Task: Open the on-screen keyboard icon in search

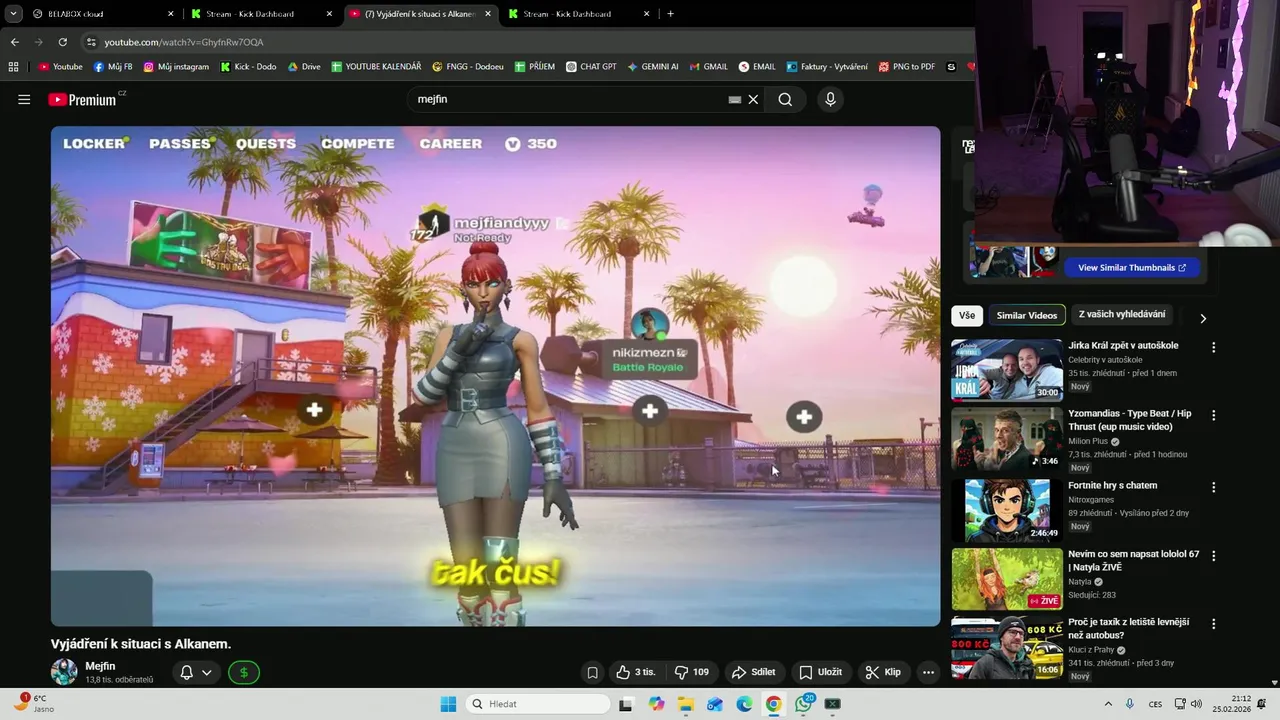Action: (735, 99)
